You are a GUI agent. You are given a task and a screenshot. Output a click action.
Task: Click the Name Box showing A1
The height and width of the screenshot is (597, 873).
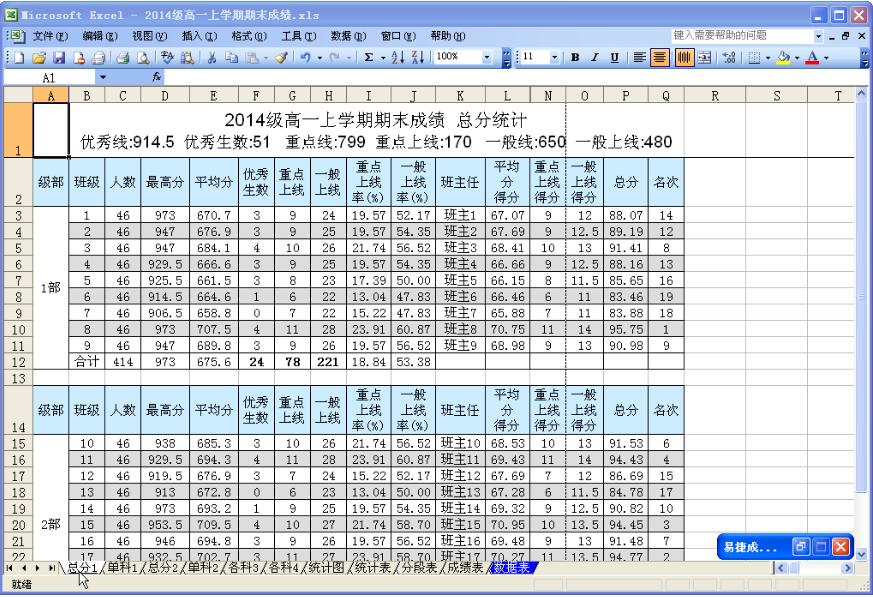pyautogui.click(x=50, y=77)
